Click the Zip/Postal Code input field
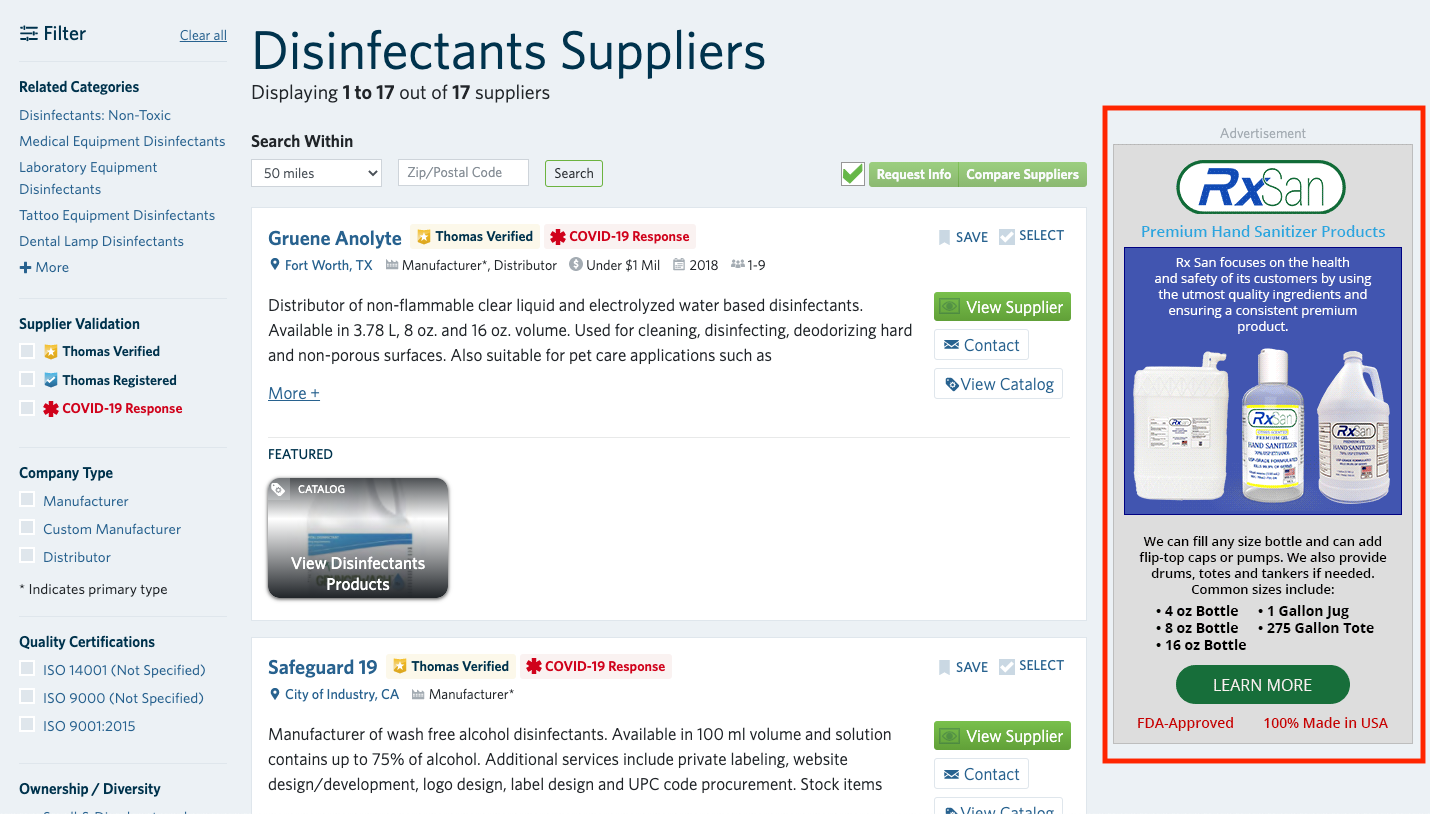The image size is (1430, 814). coord(463,172)
